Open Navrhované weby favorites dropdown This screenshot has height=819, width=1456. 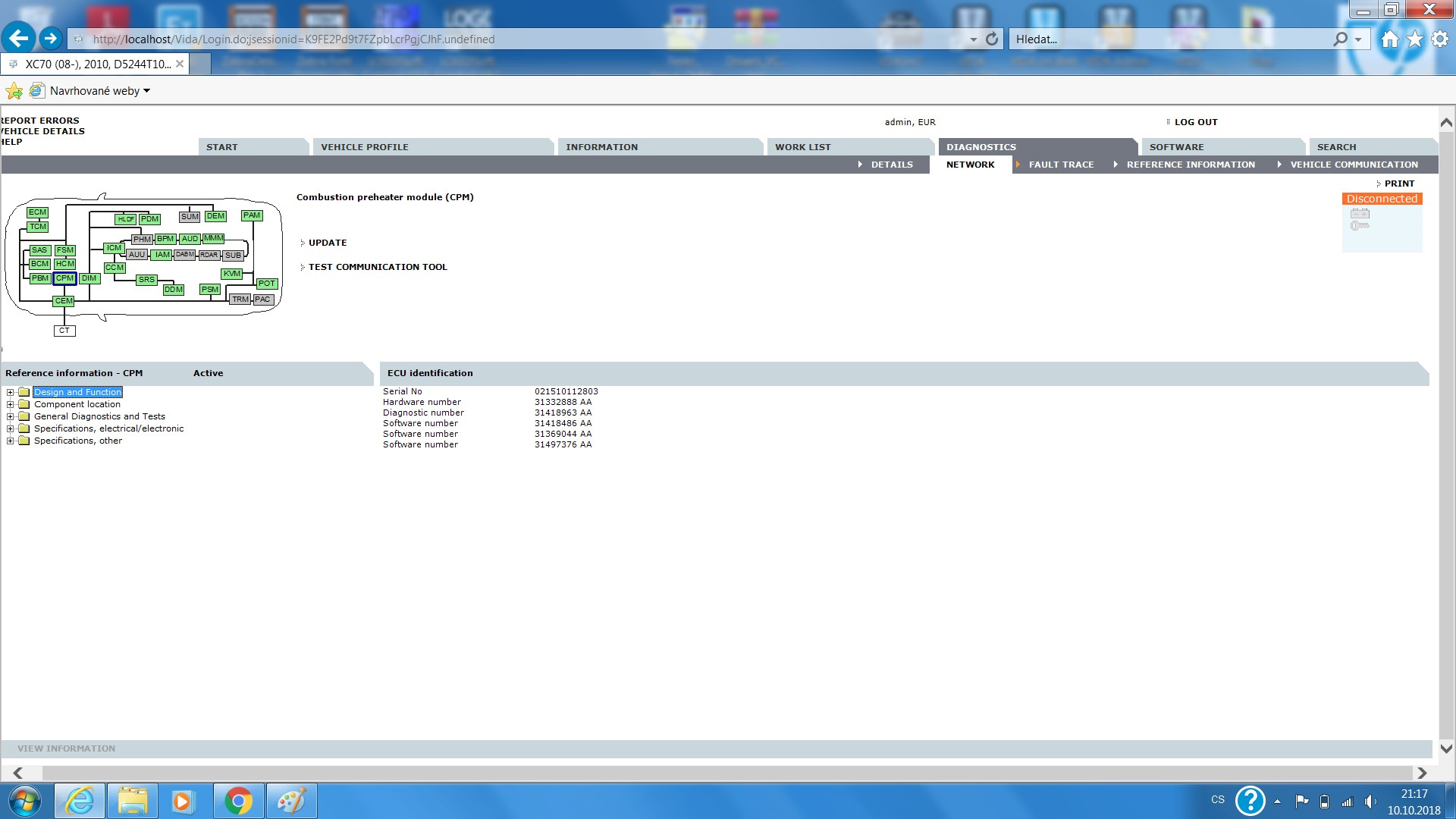(x=146, y=91)
